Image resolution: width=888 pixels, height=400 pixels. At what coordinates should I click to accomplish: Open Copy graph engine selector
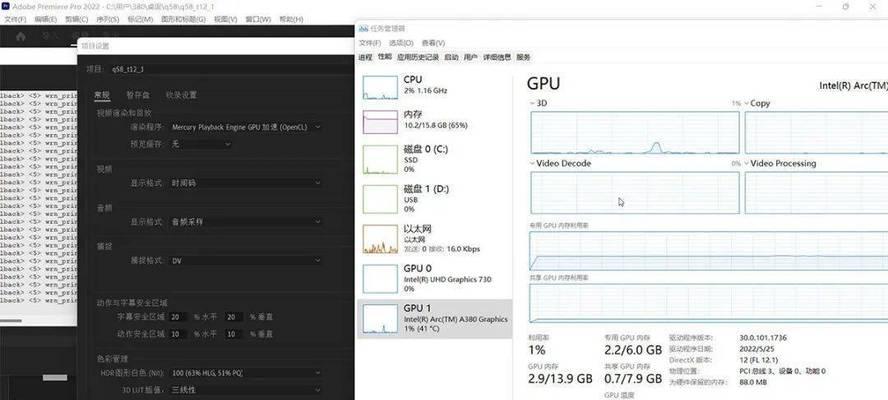tap(757, 103)
